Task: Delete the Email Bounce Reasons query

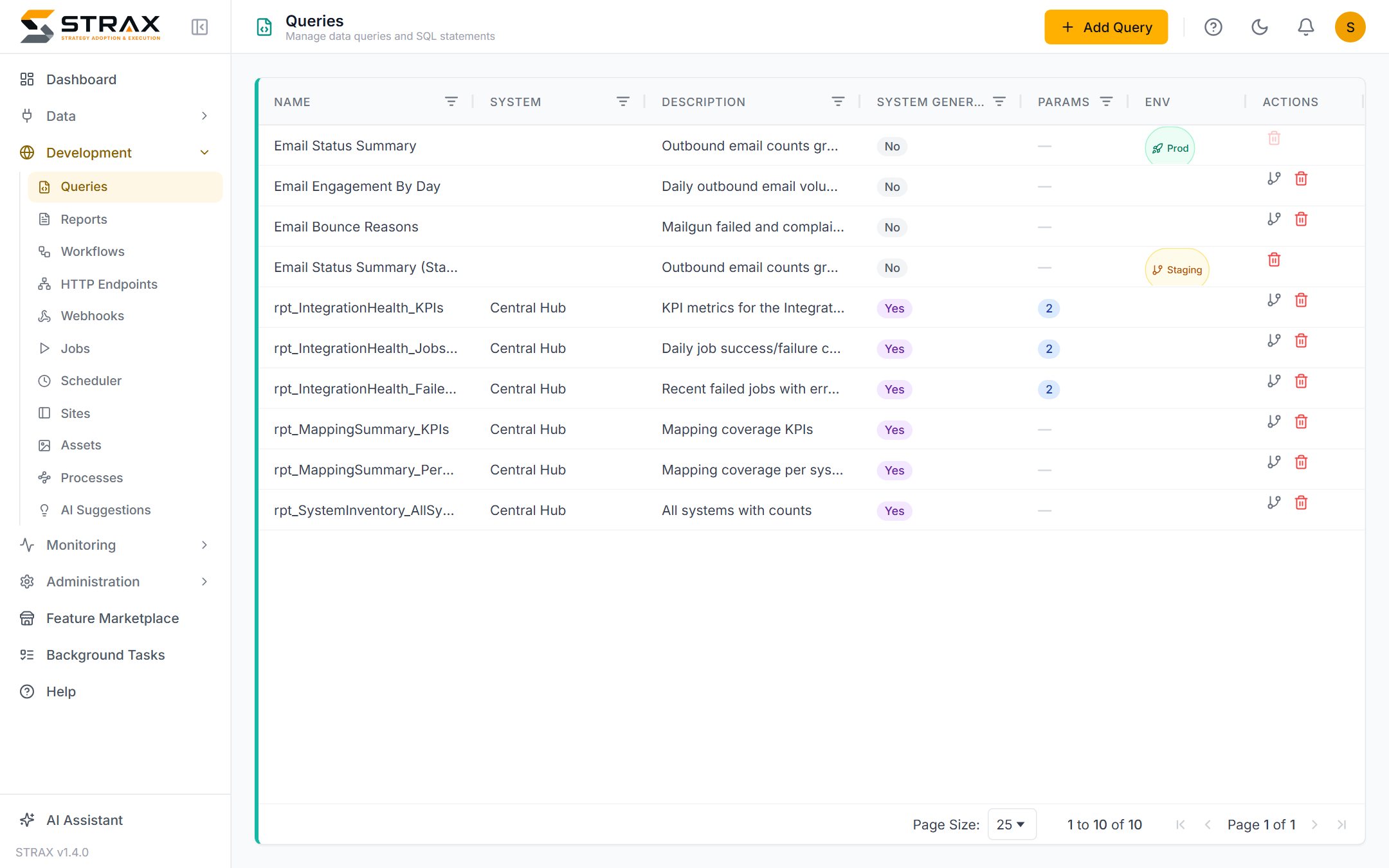Action: [x=1301, y=219]
